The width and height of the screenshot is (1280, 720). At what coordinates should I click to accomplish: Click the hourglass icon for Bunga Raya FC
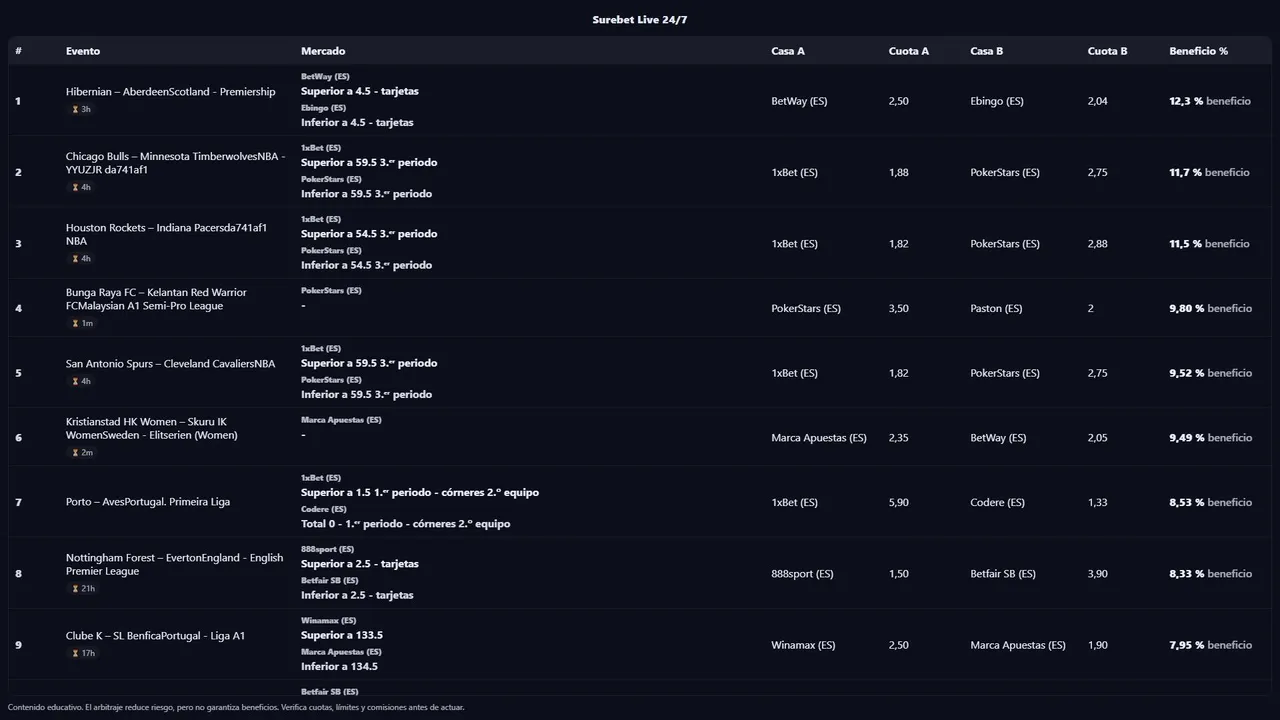[x=75, y=324]
